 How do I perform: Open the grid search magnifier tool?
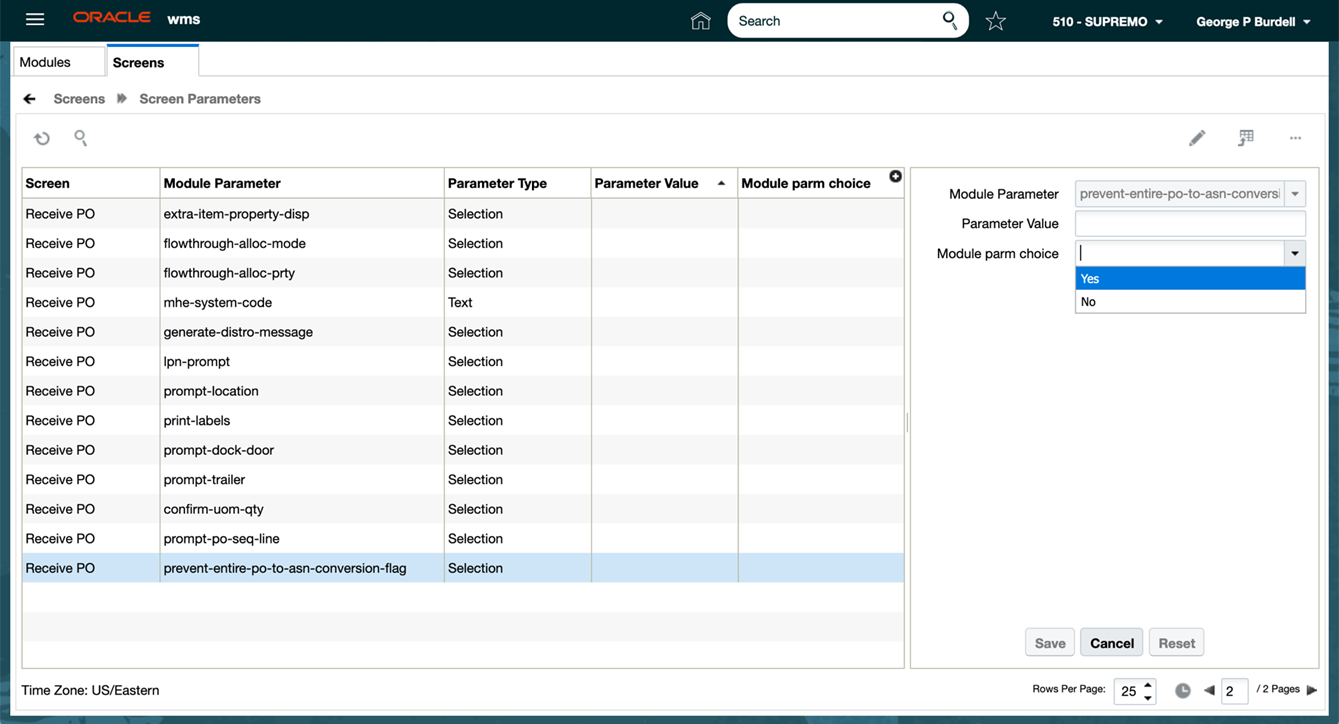(x=81, y=138)
